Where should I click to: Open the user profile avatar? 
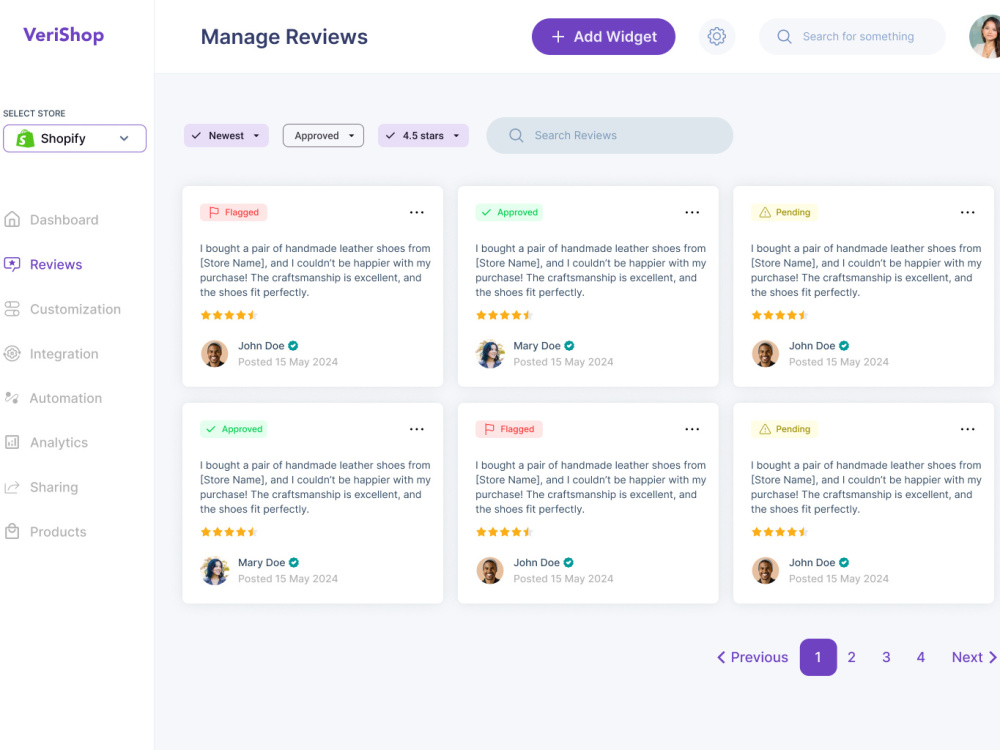point(985,36)
